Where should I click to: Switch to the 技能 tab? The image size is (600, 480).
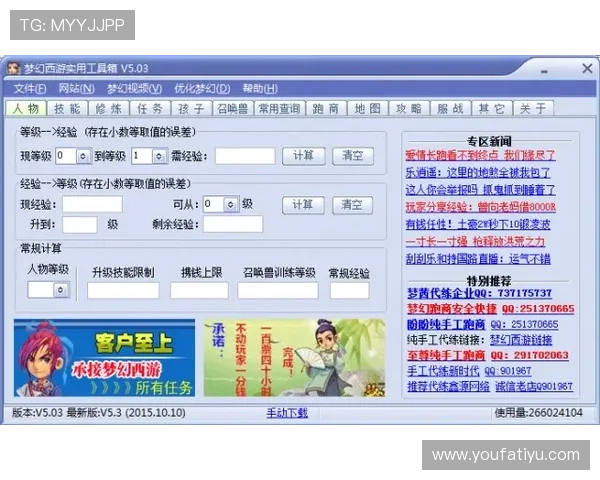tap(67, 108)
